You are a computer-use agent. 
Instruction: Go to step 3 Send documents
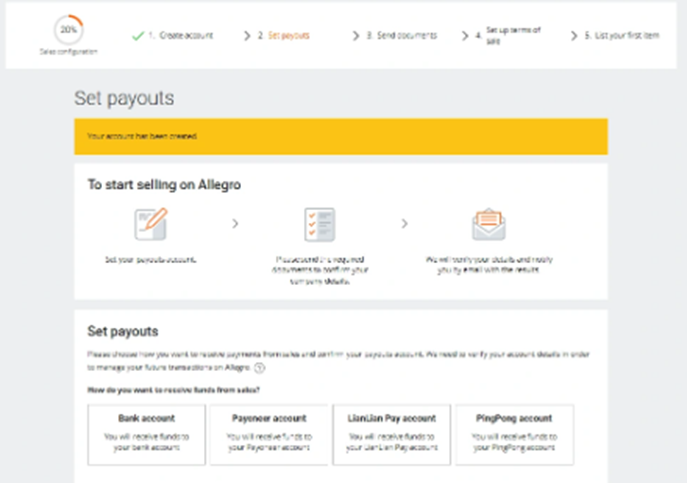click(402, 36)
